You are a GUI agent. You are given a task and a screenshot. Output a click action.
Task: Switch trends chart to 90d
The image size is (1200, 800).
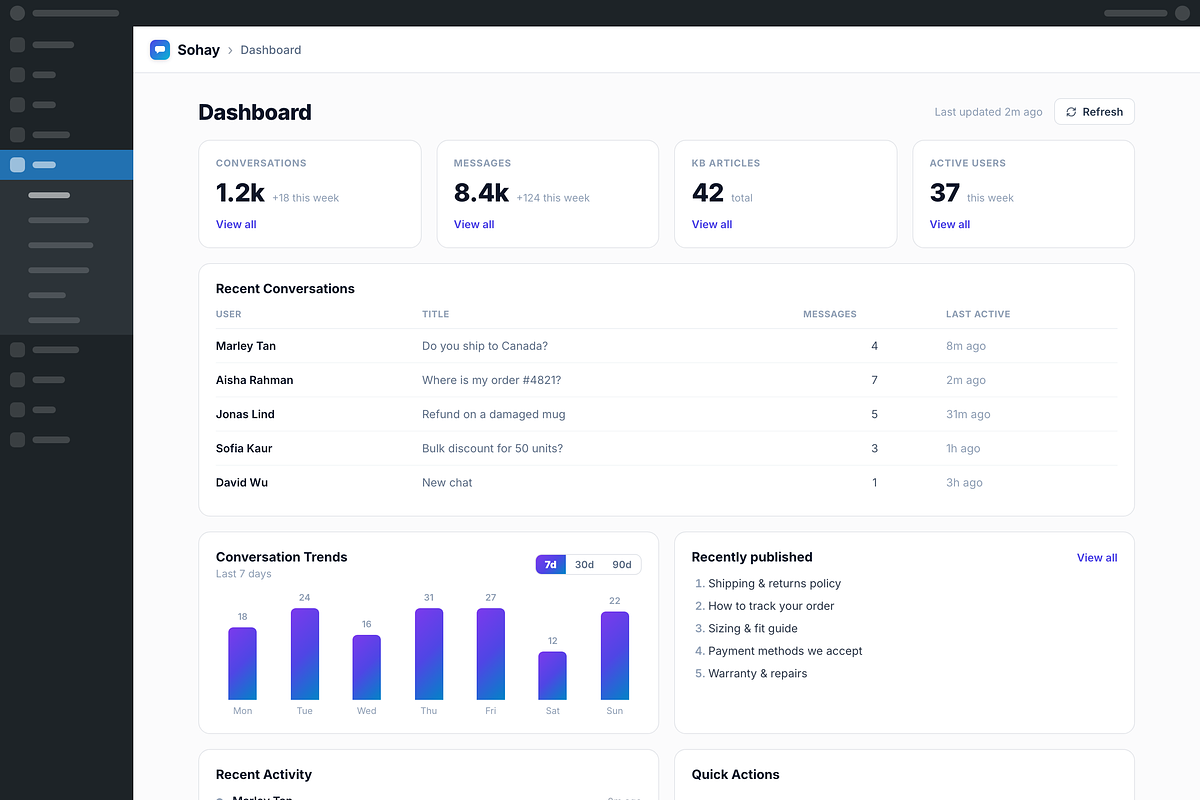point(622,565)
